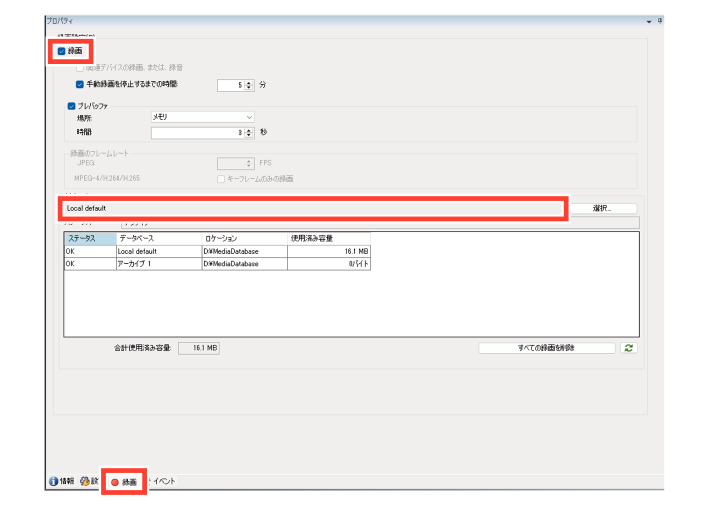Screen dimensions: 708x505
Task: Toggle 手動録画を停止するまでの時間 checkbox
Action: coord(80,84)
